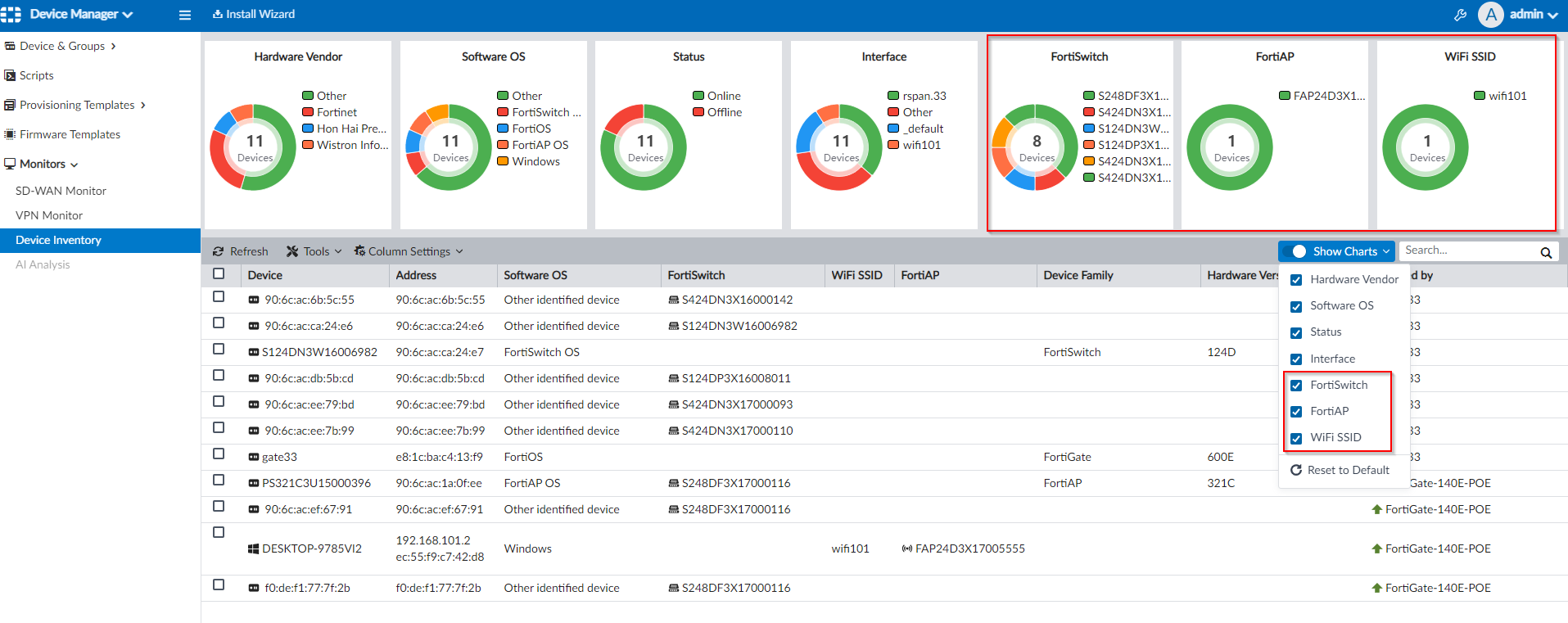Click the Firmware Templates icon
This screenshot has height=623, width=1568.
(x=10, y=134)
